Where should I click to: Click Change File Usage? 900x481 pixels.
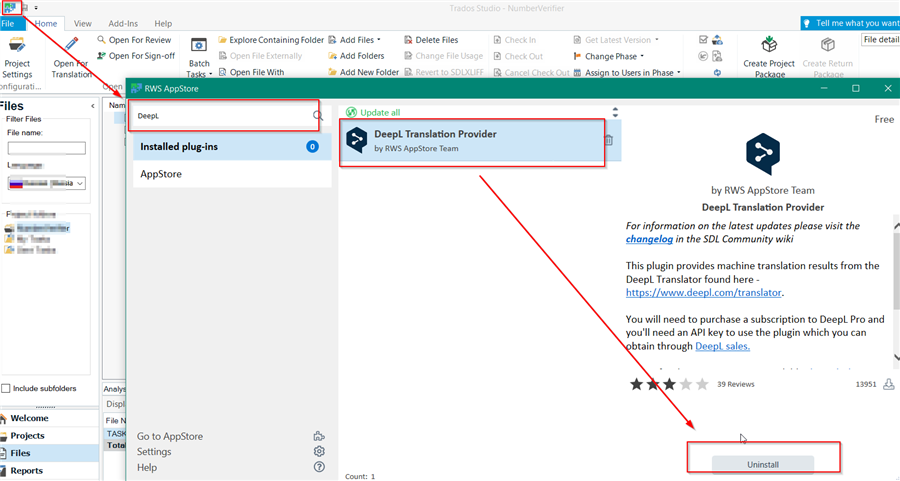444,56
